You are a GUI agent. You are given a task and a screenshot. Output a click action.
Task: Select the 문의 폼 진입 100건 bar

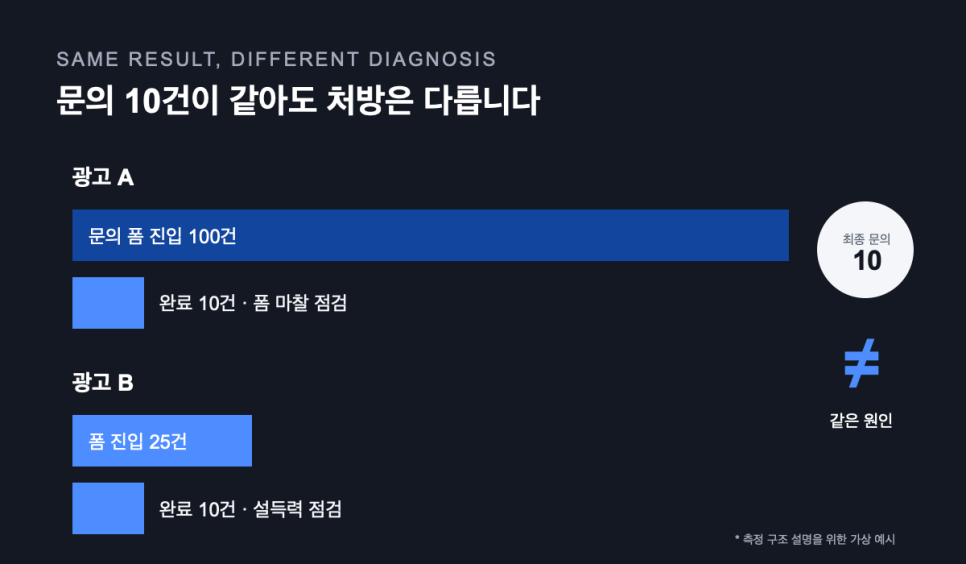[x=431, y=235]
